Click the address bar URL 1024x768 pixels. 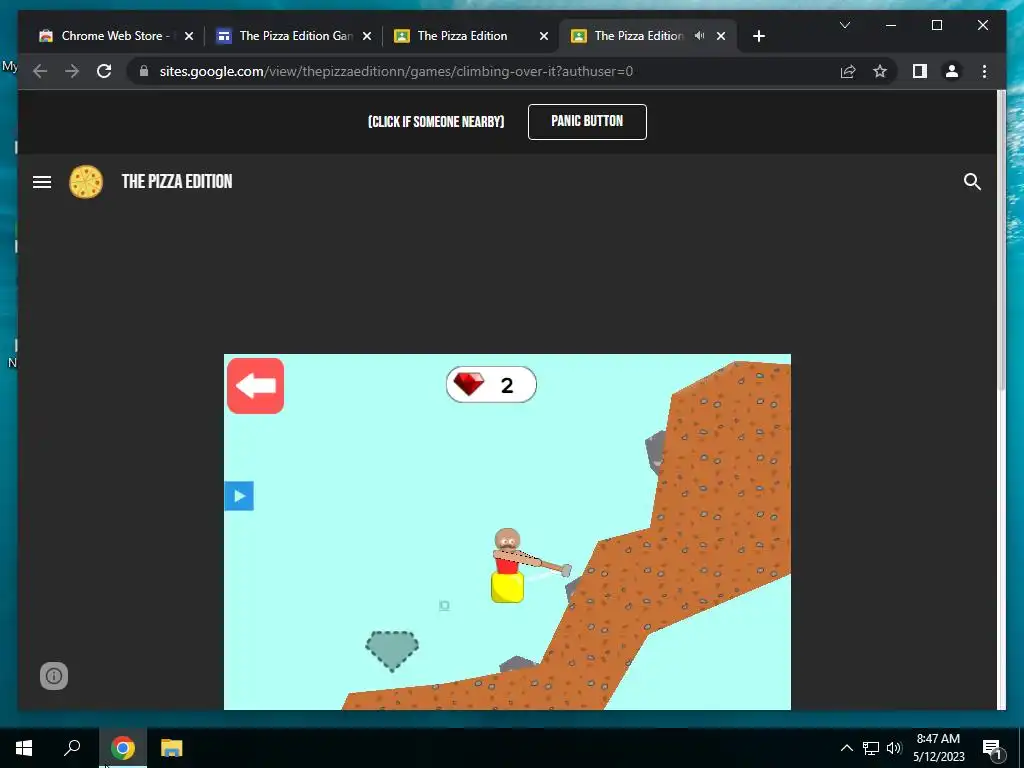point(396,71)
